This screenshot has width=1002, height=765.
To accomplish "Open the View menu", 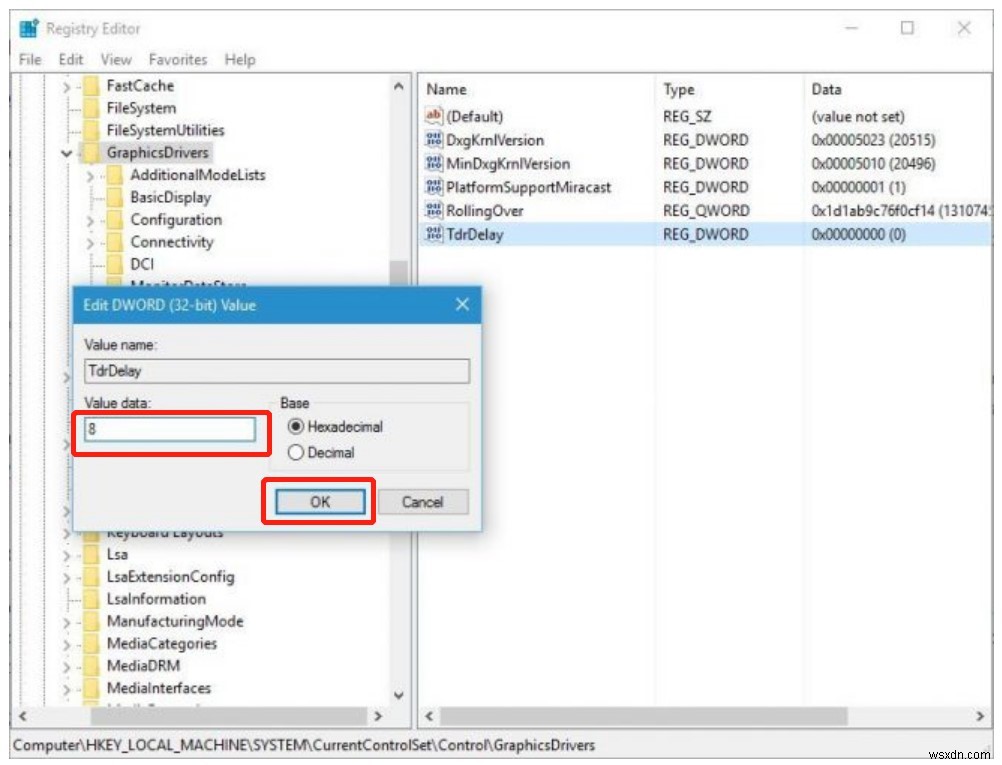I will point(116,59).
